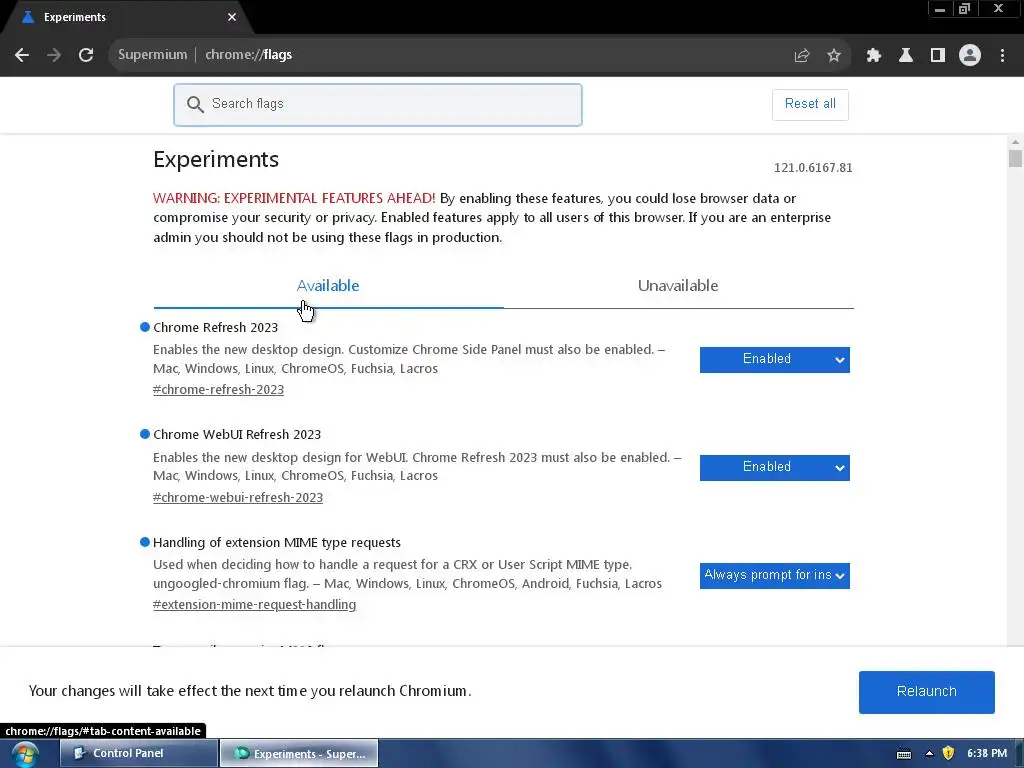Viewport: 1024px width, 768px height.
Task: Click the Experiments - Supermium taskbar button
Action: pyautogui.click(x=299, y=754)
